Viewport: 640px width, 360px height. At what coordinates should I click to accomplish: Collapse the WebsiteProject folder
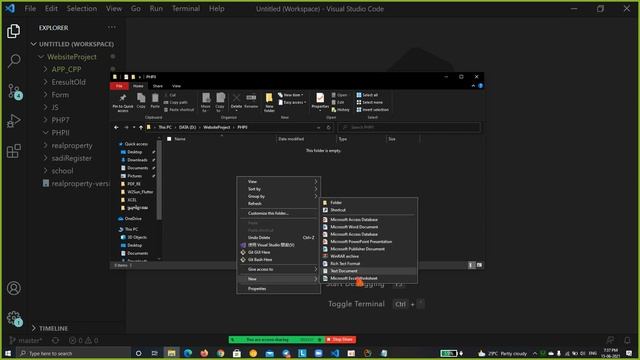coord(41,57)
